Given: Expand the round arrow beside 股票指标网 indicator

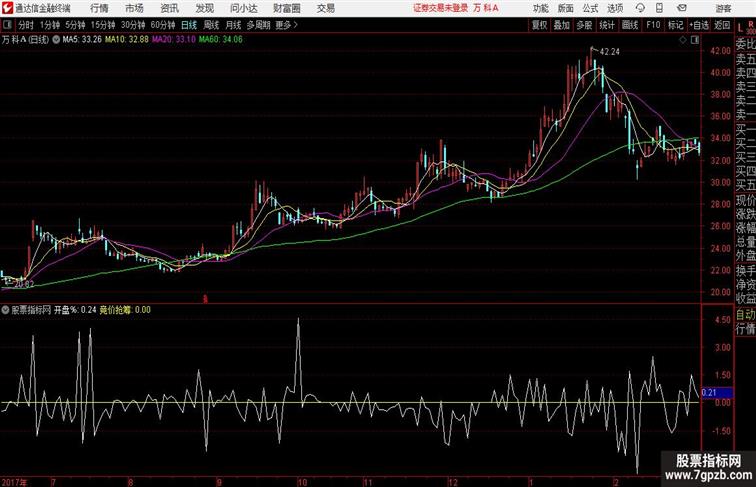Looking at the screenshot, I should pyautogui.click(x=5, y=310).
